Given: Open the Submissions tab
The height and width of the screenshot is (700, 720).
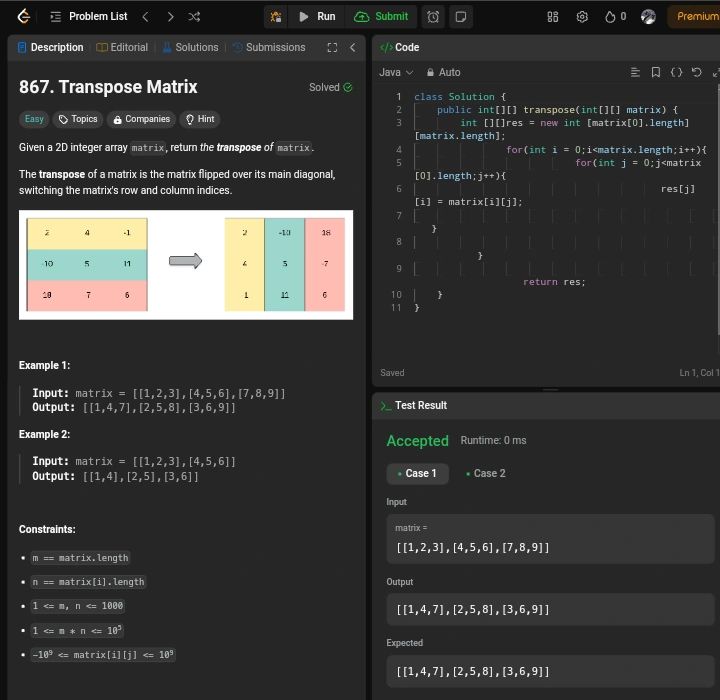Looking at the screenshot, I should pos(269,47).
